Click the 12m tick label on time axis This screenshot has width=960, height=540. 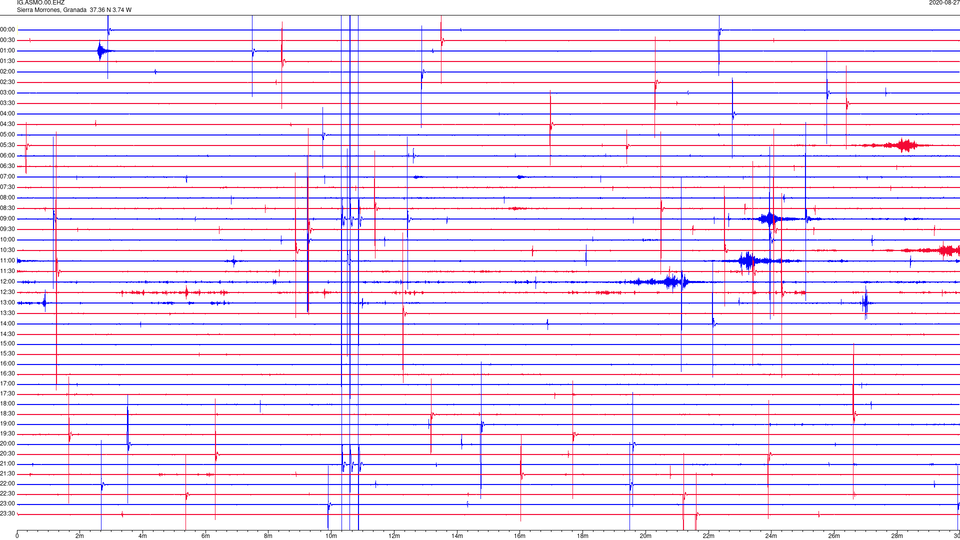394,536
